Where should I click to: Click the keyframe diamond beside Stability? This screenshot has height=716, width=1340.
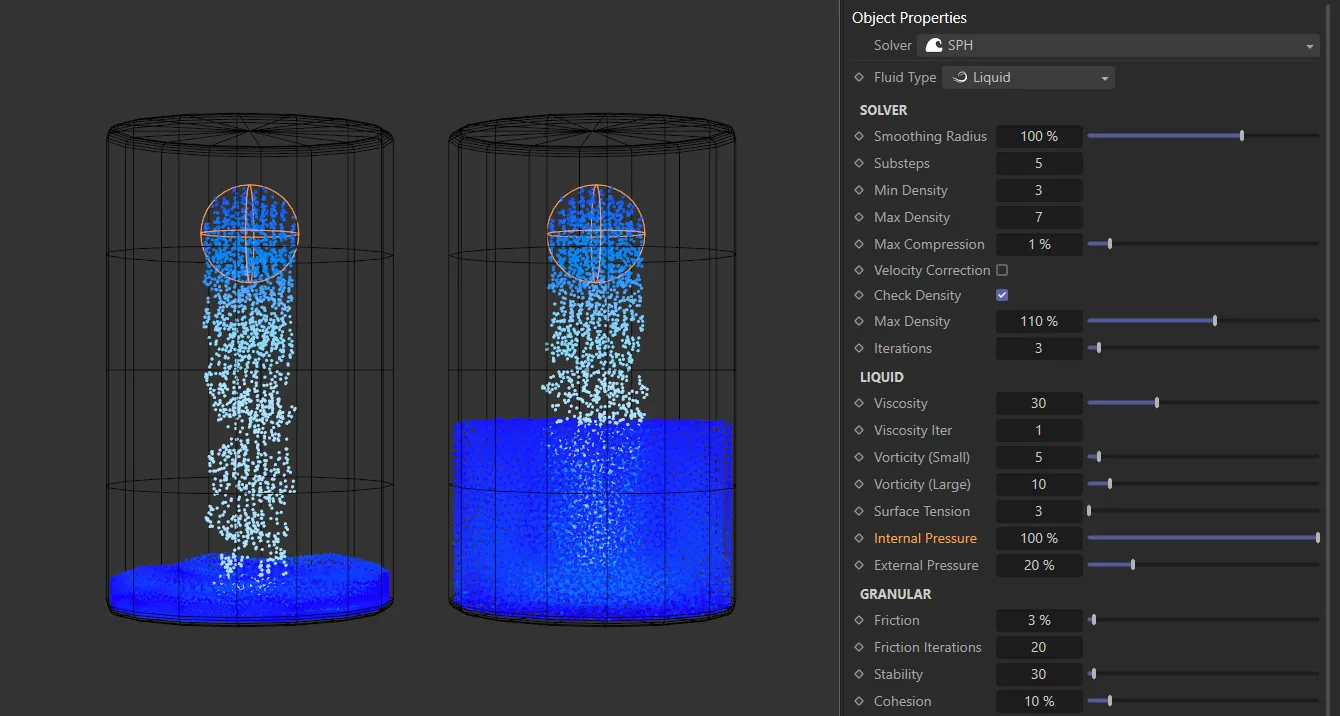coord(860,674)
